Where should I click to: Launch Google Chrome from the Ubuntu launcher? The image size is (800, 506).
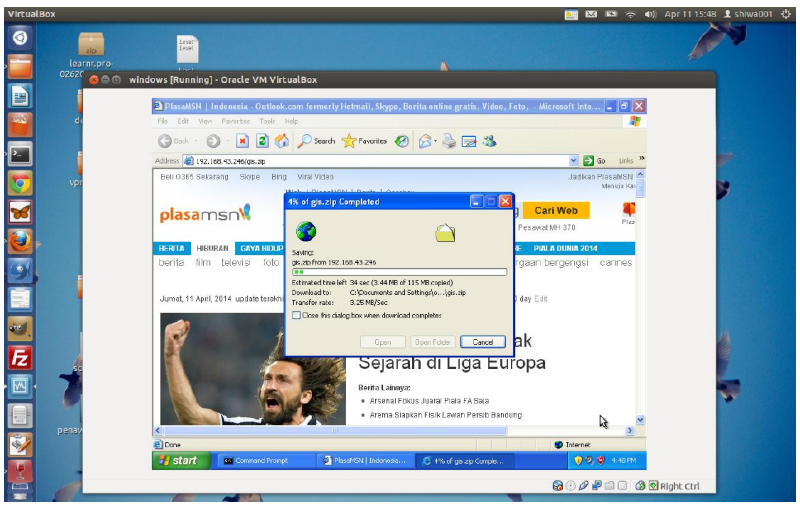click(x=19, y=184)
